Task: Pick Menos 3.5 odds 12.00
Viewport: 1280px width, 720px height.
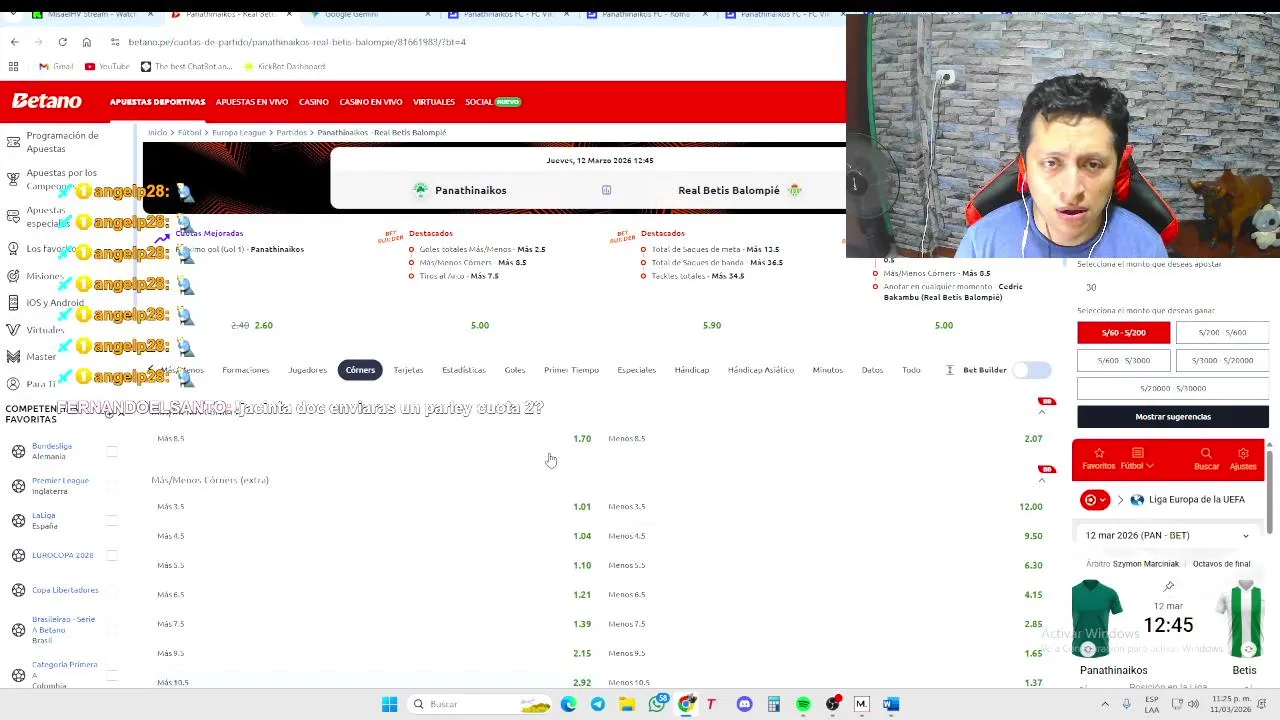Action: pos(1030,507)
